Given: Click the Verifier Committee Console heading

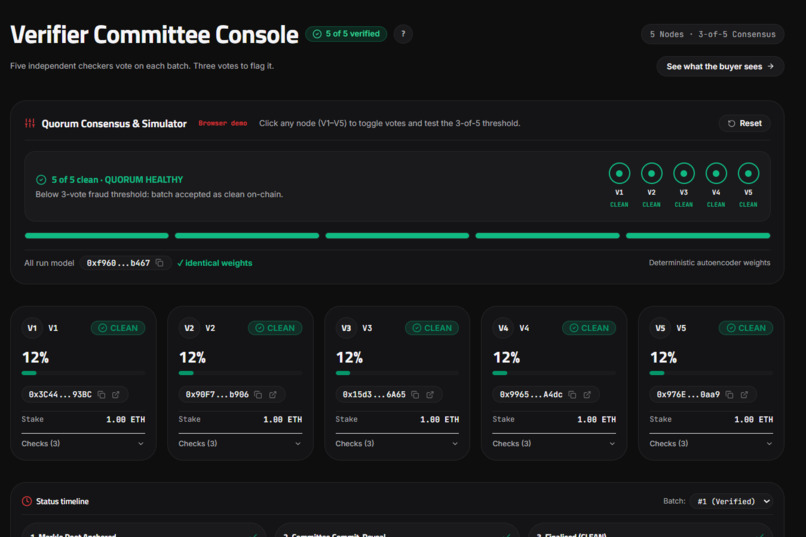Looking at the screenshot, I should pos(154,35).
